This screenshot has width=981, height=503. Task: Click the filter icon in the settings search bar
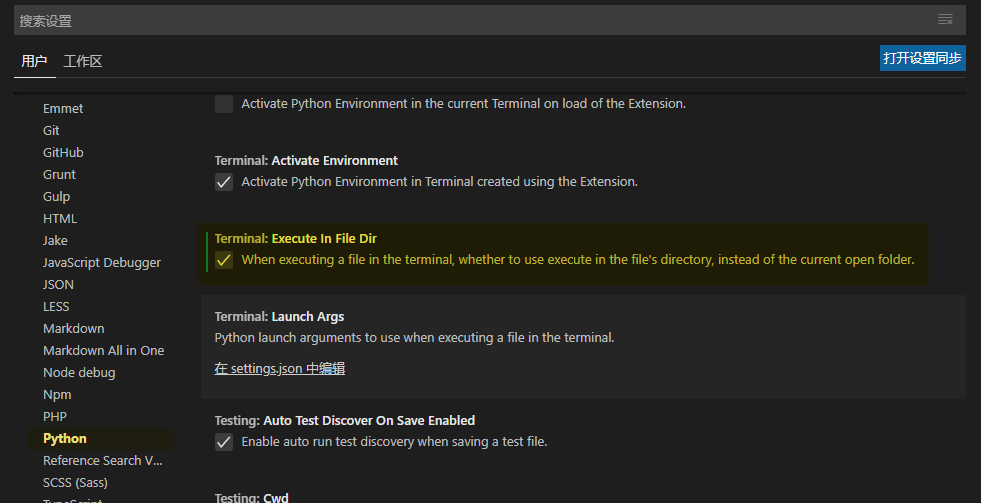pyautogui.click(x=945, y=20)
